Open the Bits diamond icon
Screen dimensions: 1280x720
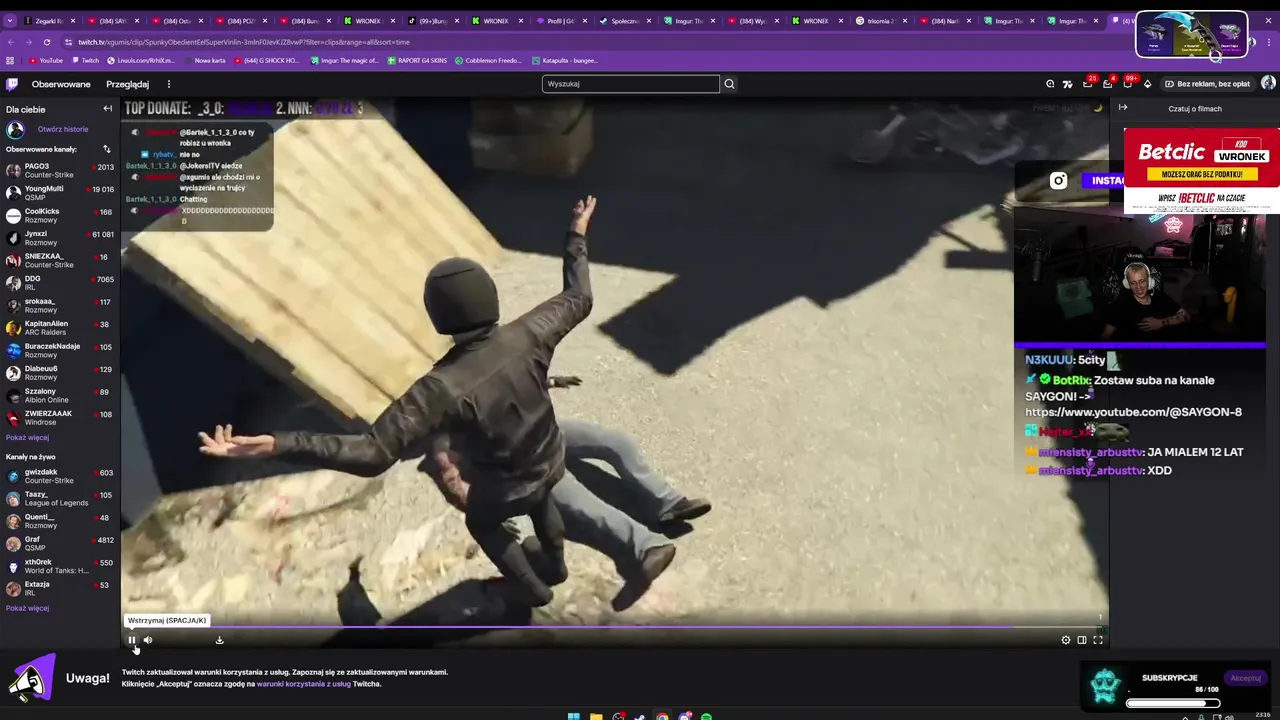(1147, 84)
